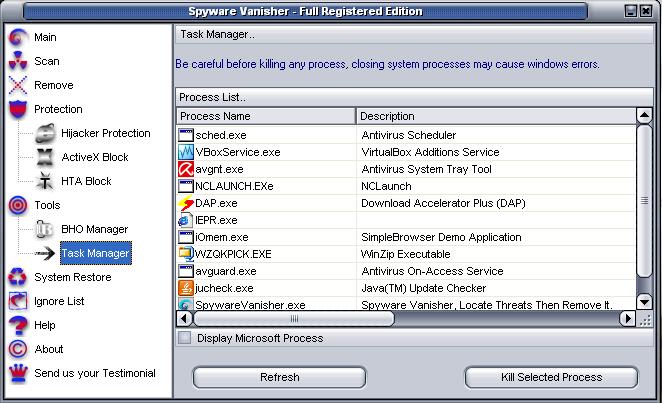This screenshot has height=403, width=662.
Task: Click the Hijacker Protection icon
Action: (x=45, y=133)
